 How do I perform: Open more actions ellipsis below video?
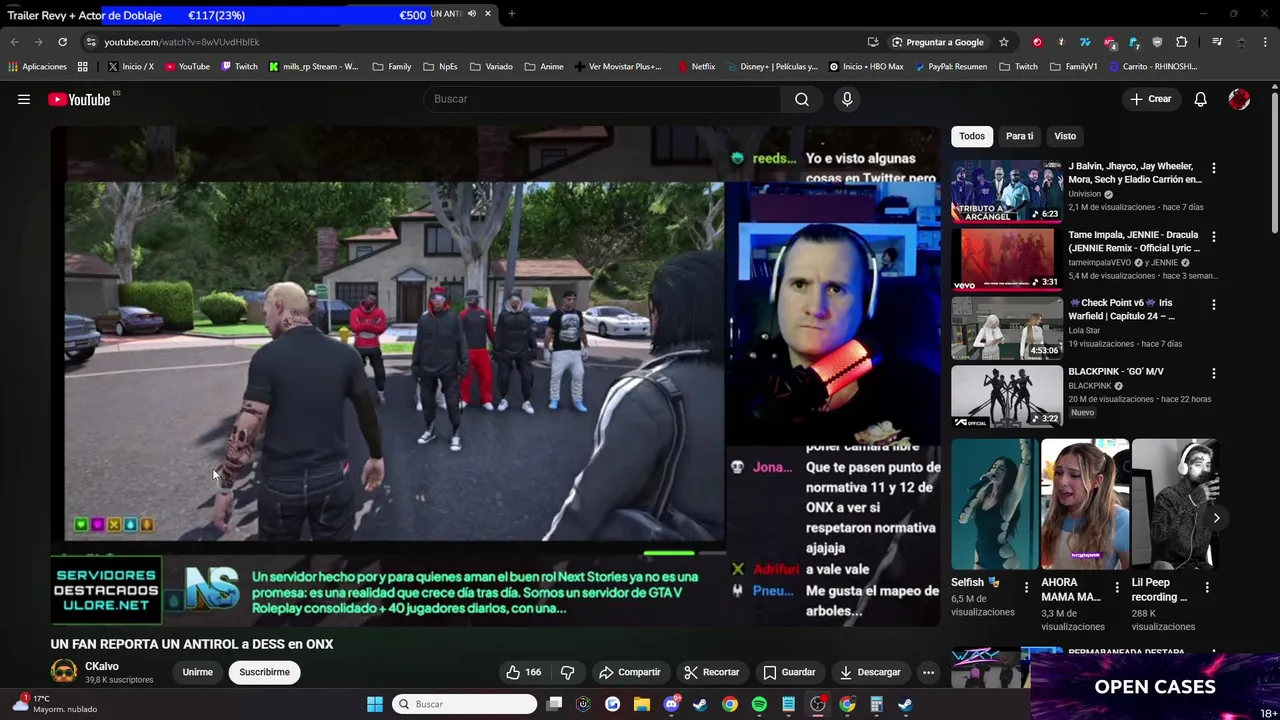928,672
